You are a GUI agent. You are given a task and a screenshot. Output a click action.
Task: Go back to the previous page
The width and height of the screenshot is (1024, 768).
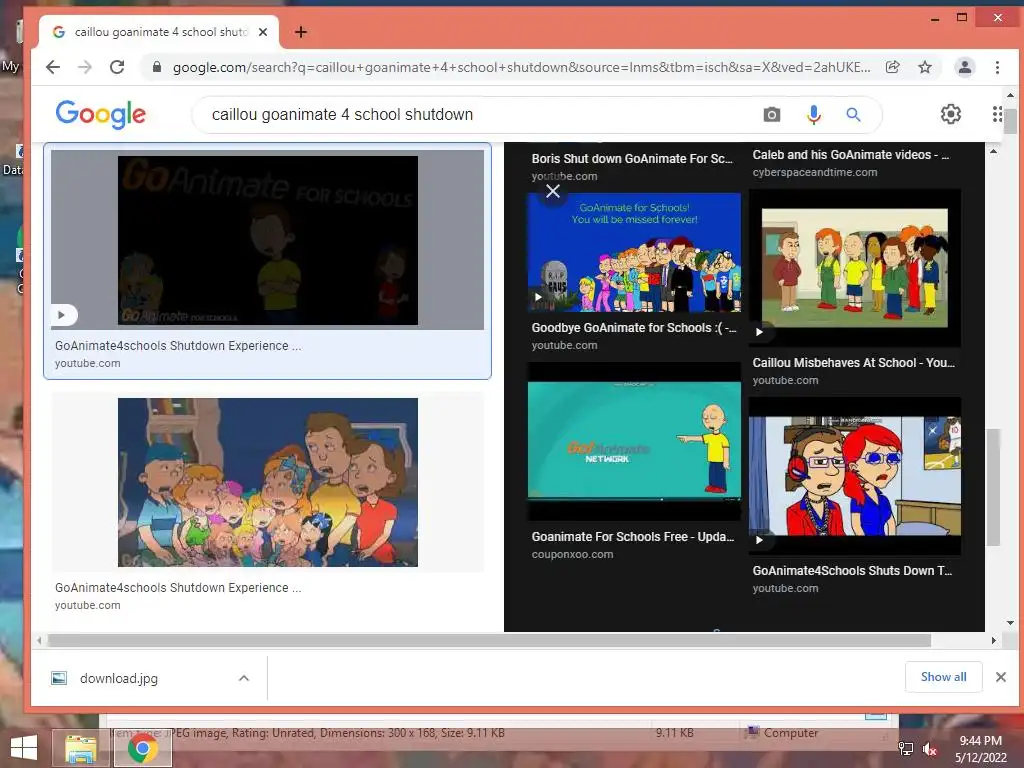53,67
